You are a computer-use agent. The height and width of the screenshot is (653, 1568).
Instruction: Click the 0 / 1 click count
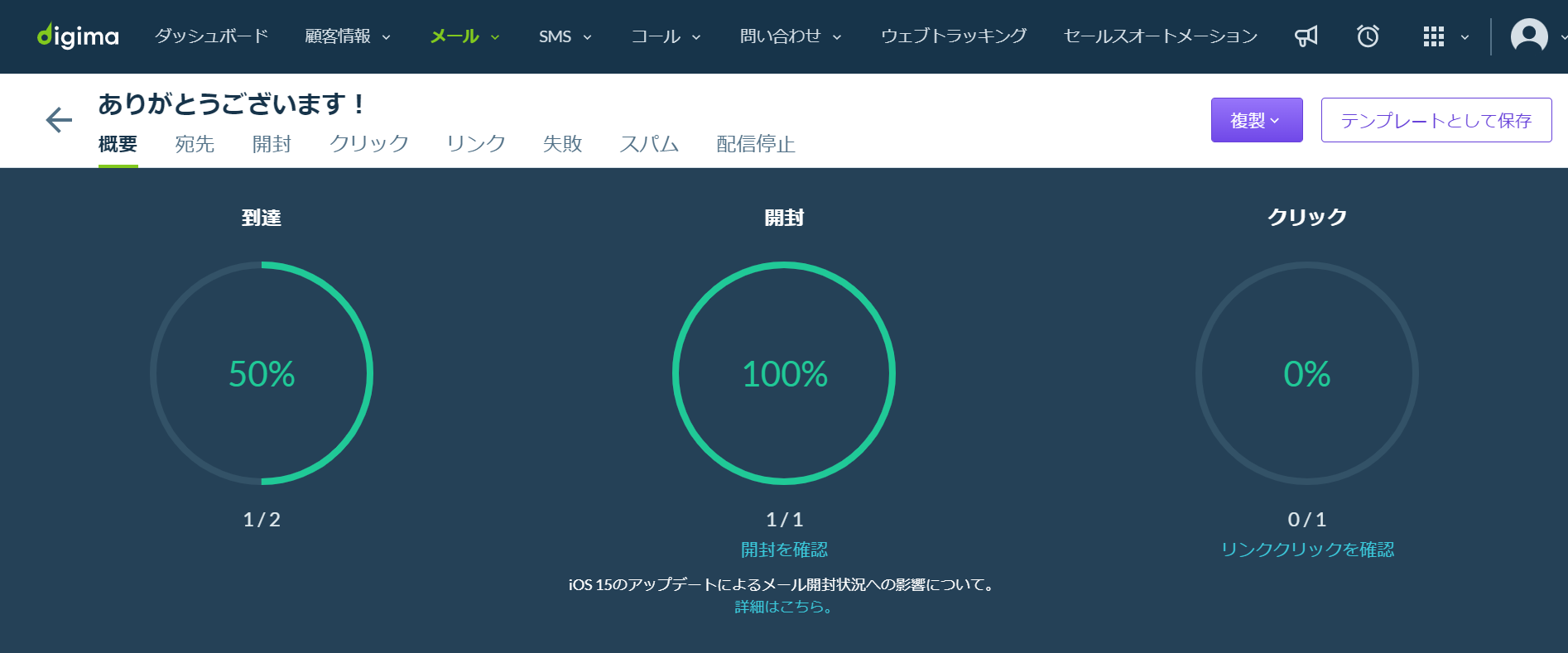1307,520
